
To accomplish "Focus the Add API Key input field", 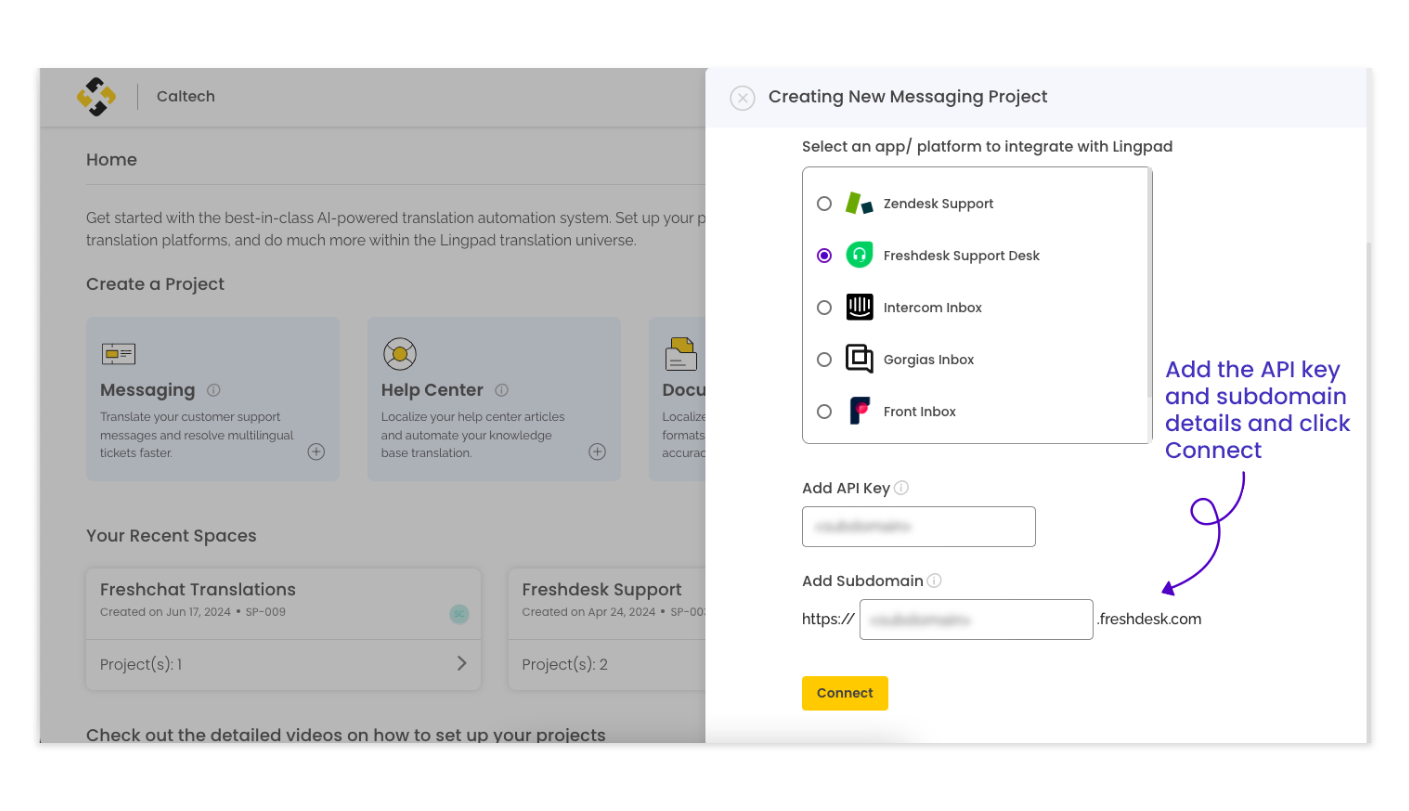I will point(918,527).
